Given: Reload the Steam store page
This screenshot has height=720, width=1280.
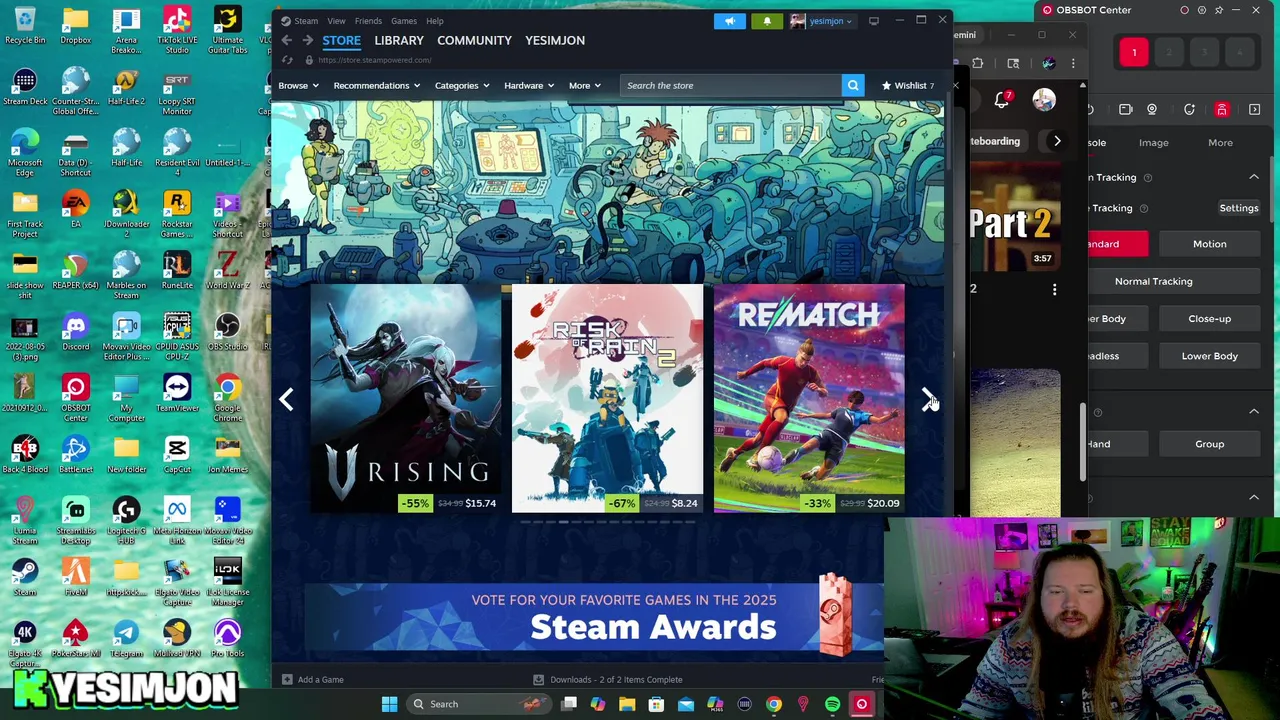Looking at the screenshot, I should 287,60.
